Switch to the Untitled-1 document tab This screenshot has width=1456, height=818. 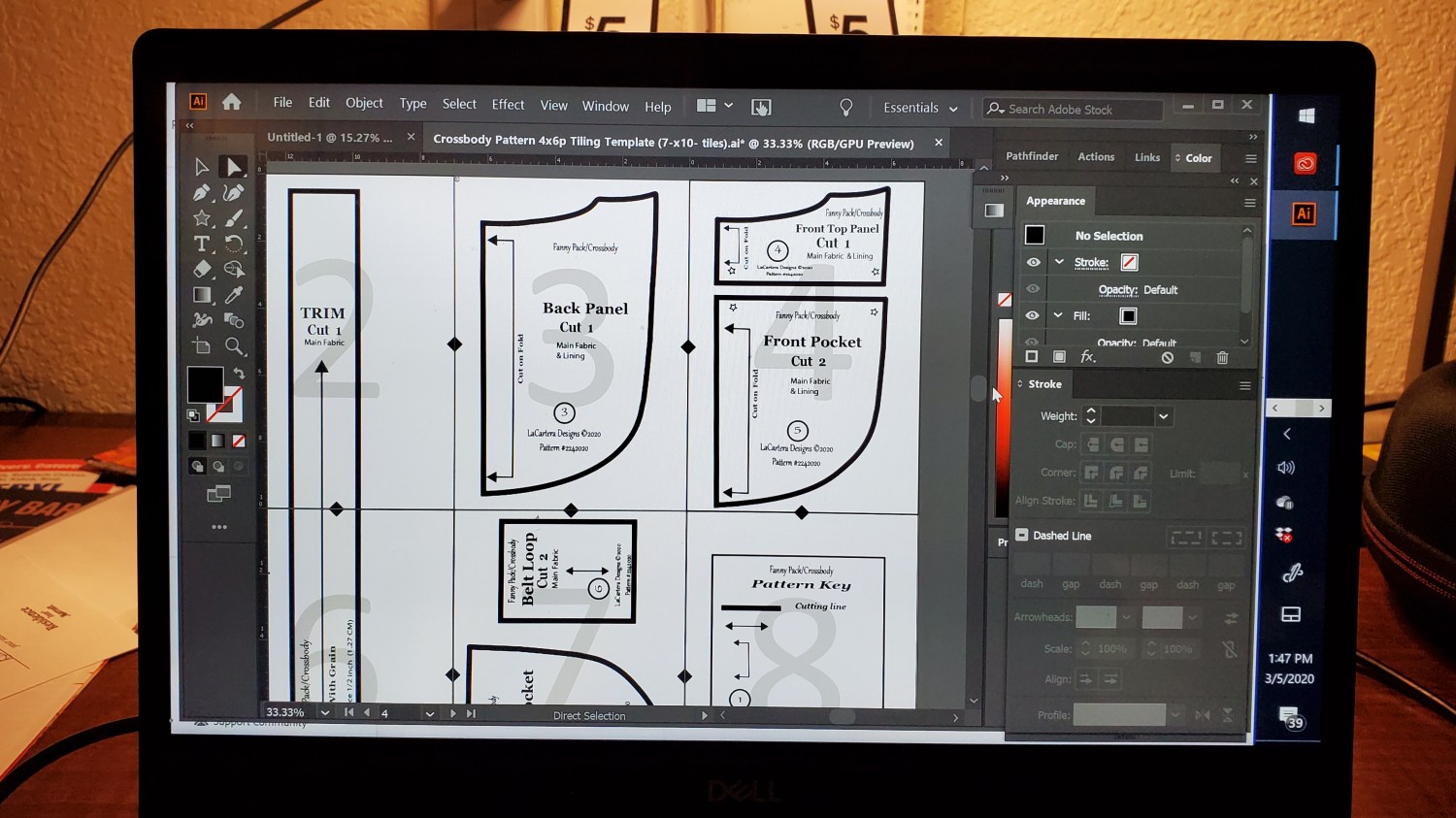329,138
